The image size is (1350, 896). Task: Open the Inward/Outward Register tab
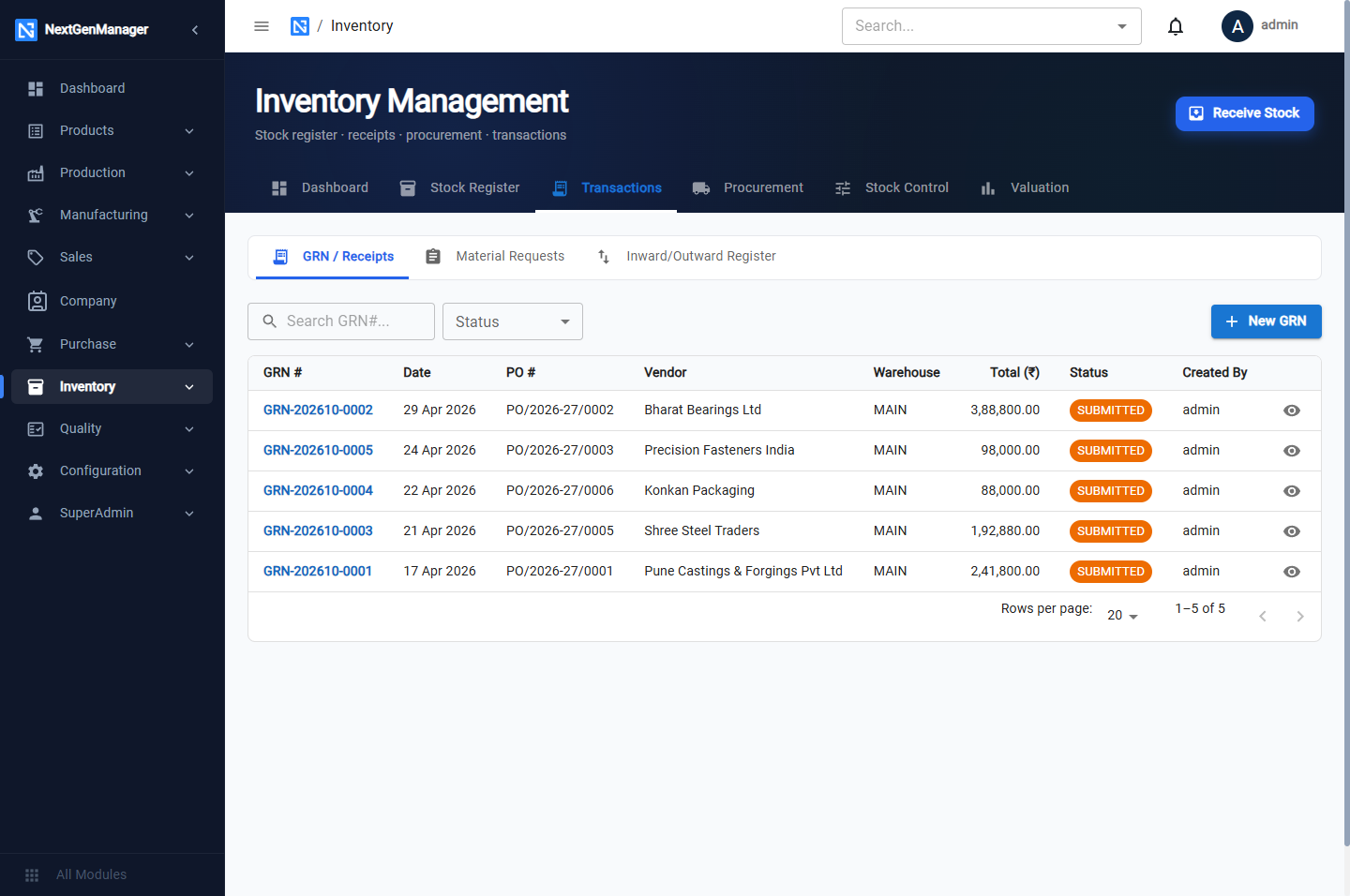tap(686, 257)
